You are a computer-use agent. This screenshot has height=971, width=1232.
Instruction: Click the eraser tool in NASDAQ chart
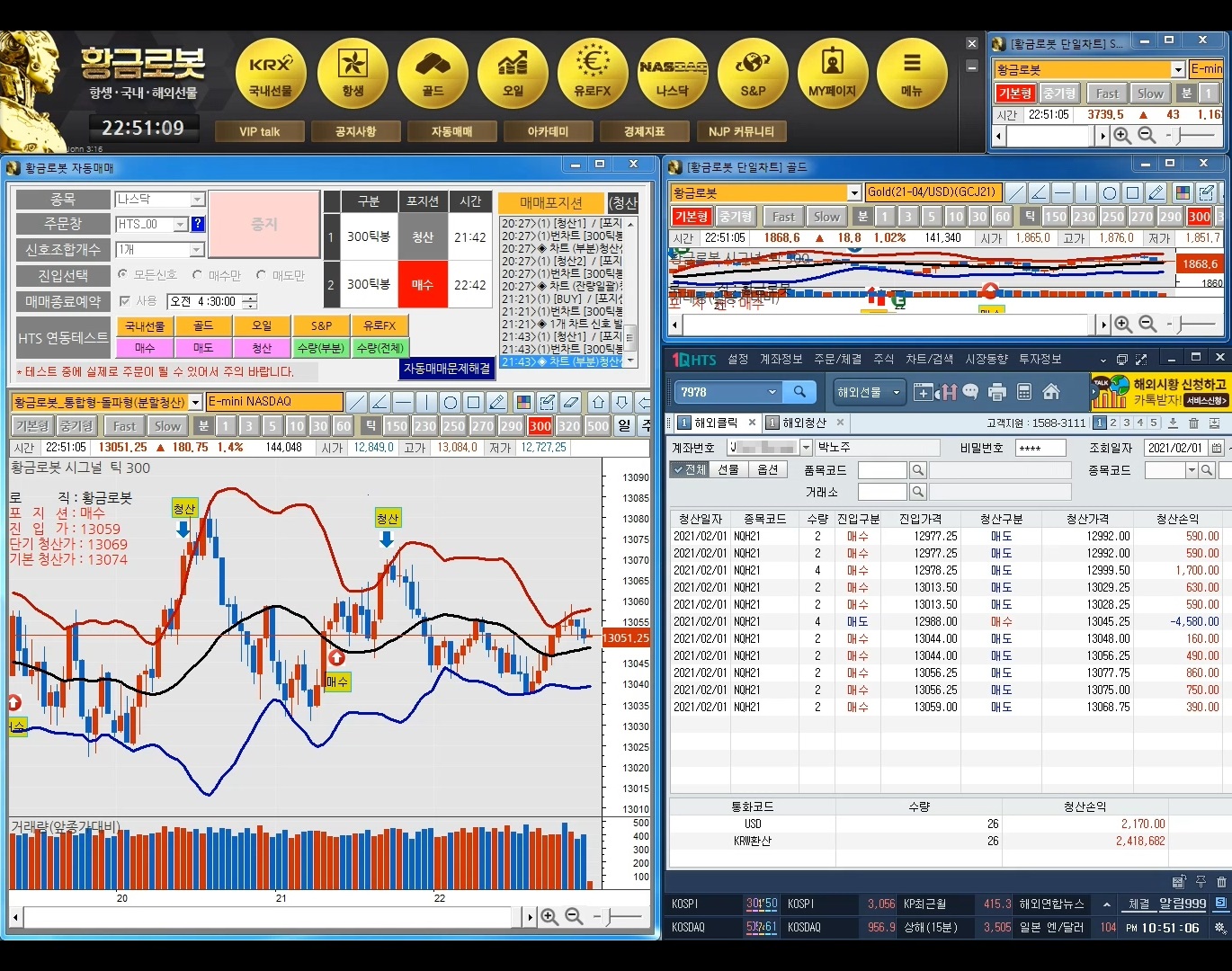pyautogui.click(x=570, y=402)
